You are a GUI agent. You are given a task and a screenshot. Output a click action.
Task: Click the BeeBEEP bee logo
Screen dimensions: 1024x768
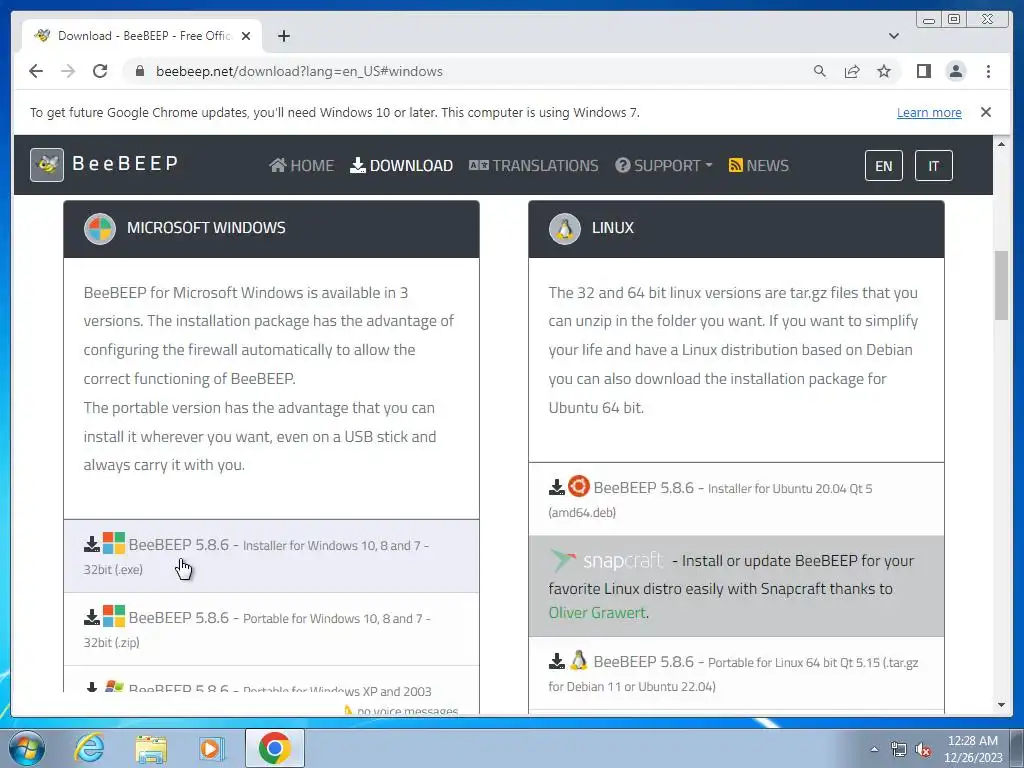pos(47,165)
